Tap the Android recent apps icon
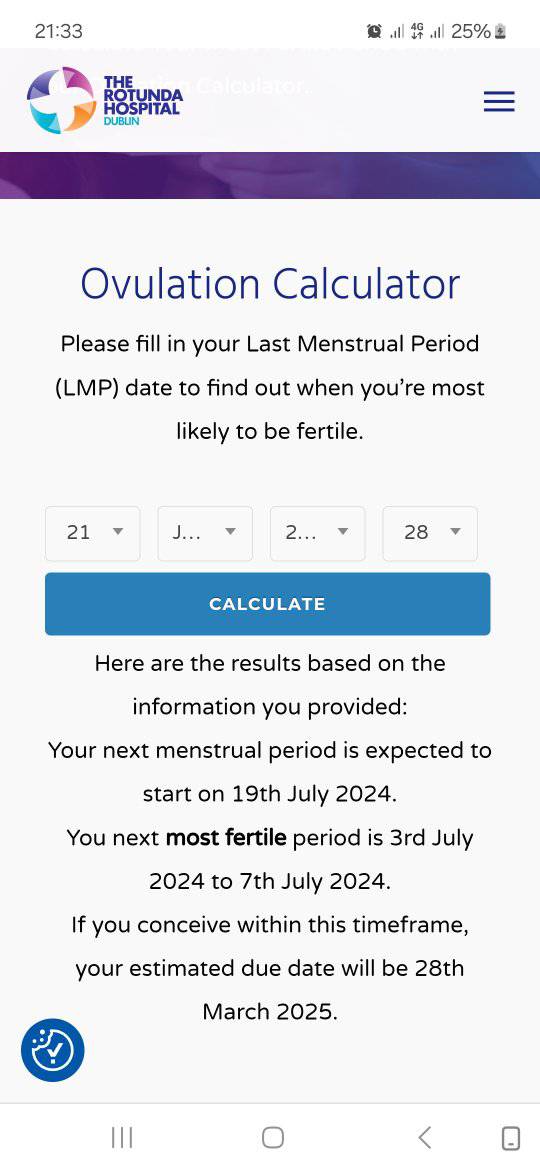Screen dimensions: 540x1170 point(122,1137)
